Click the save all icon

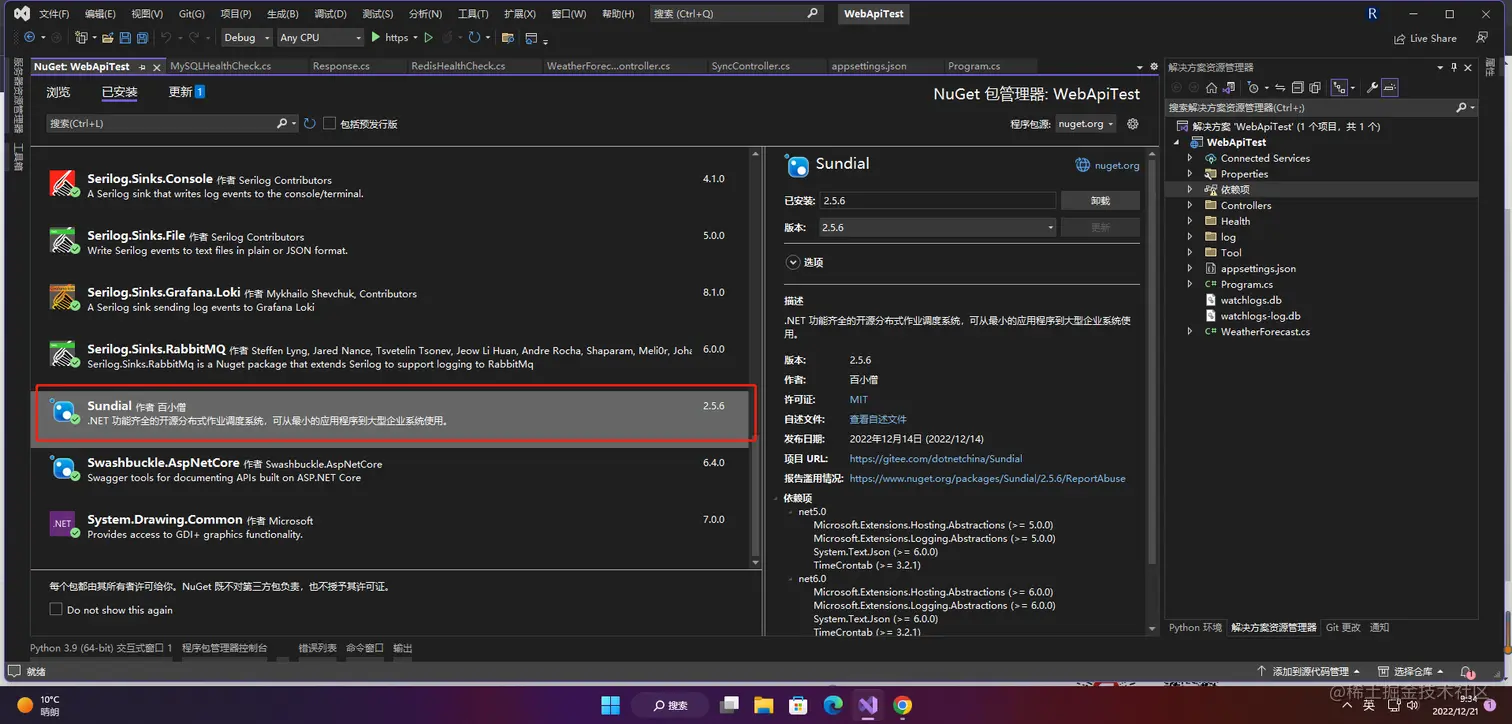pos(142,38)
